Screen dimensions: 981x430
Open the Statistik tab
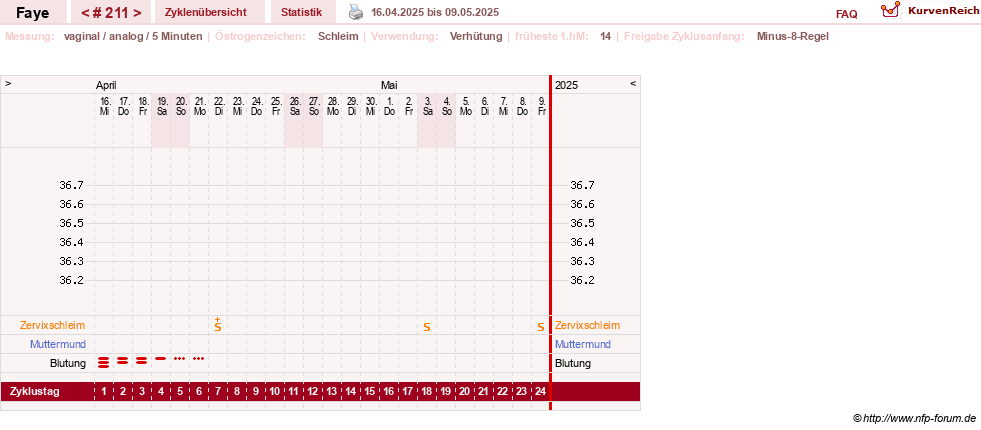(302, 12)
